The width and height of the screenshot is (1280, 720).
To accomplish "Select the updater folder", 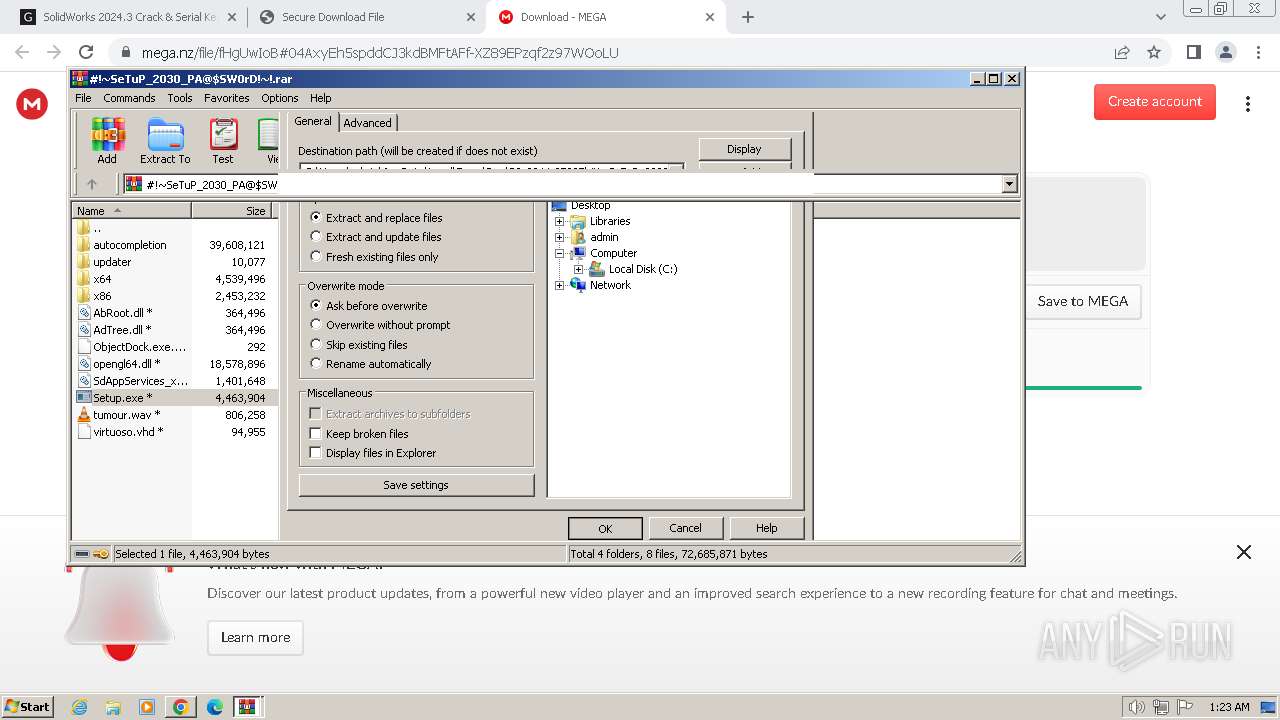I will [x=112, y=262].
